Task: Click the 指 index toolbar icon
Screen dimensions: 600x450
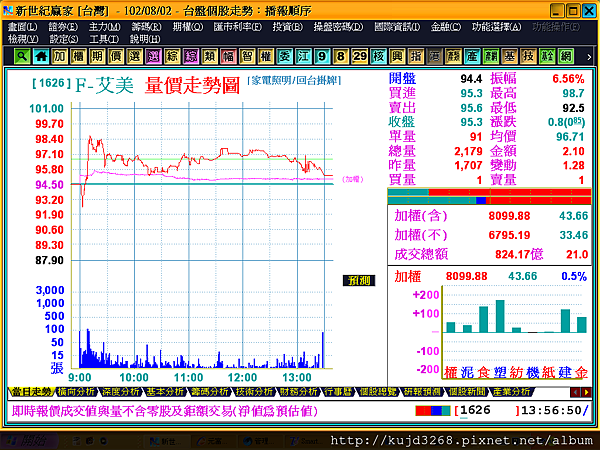Action: coord(416,57)
